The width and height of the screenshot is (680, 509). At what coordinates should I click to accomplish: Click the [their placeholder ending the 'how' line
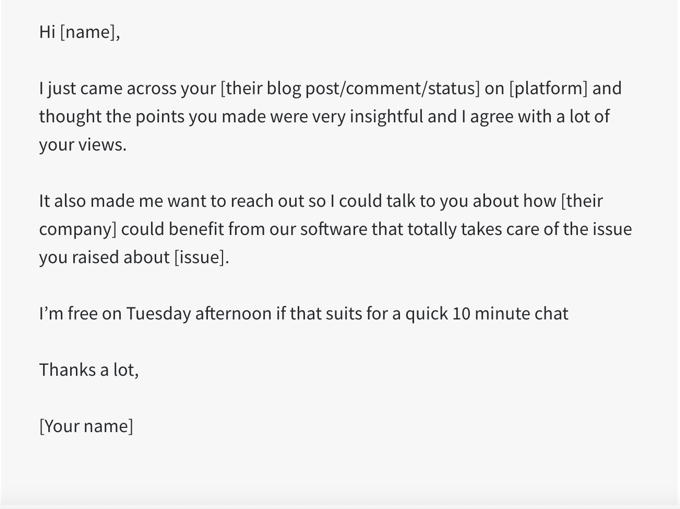click(x=582, y=201)
